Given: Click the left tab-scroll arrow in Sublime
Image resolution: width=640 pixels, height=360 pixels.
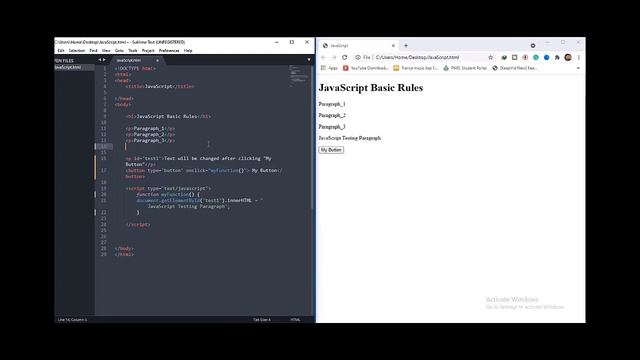Looking at the screenshot, I should (100, 60).
